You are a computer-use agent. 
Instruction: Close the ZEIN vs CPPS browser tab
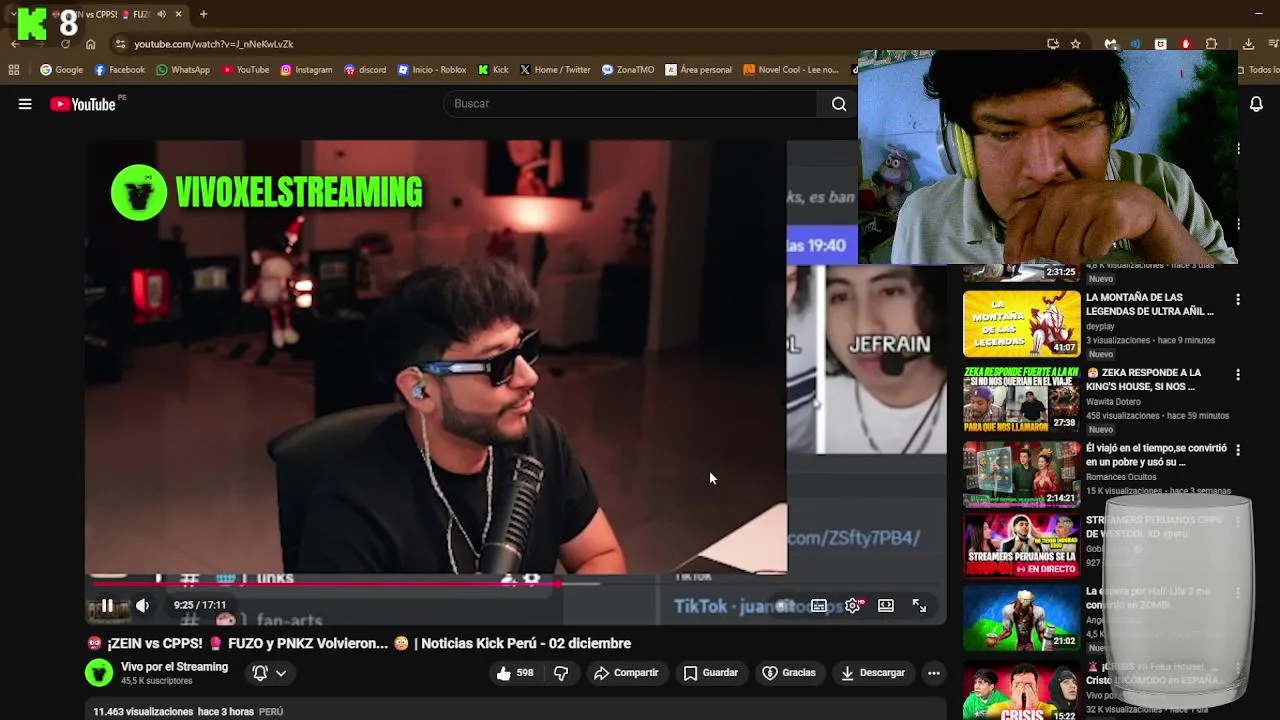point(178,14)
